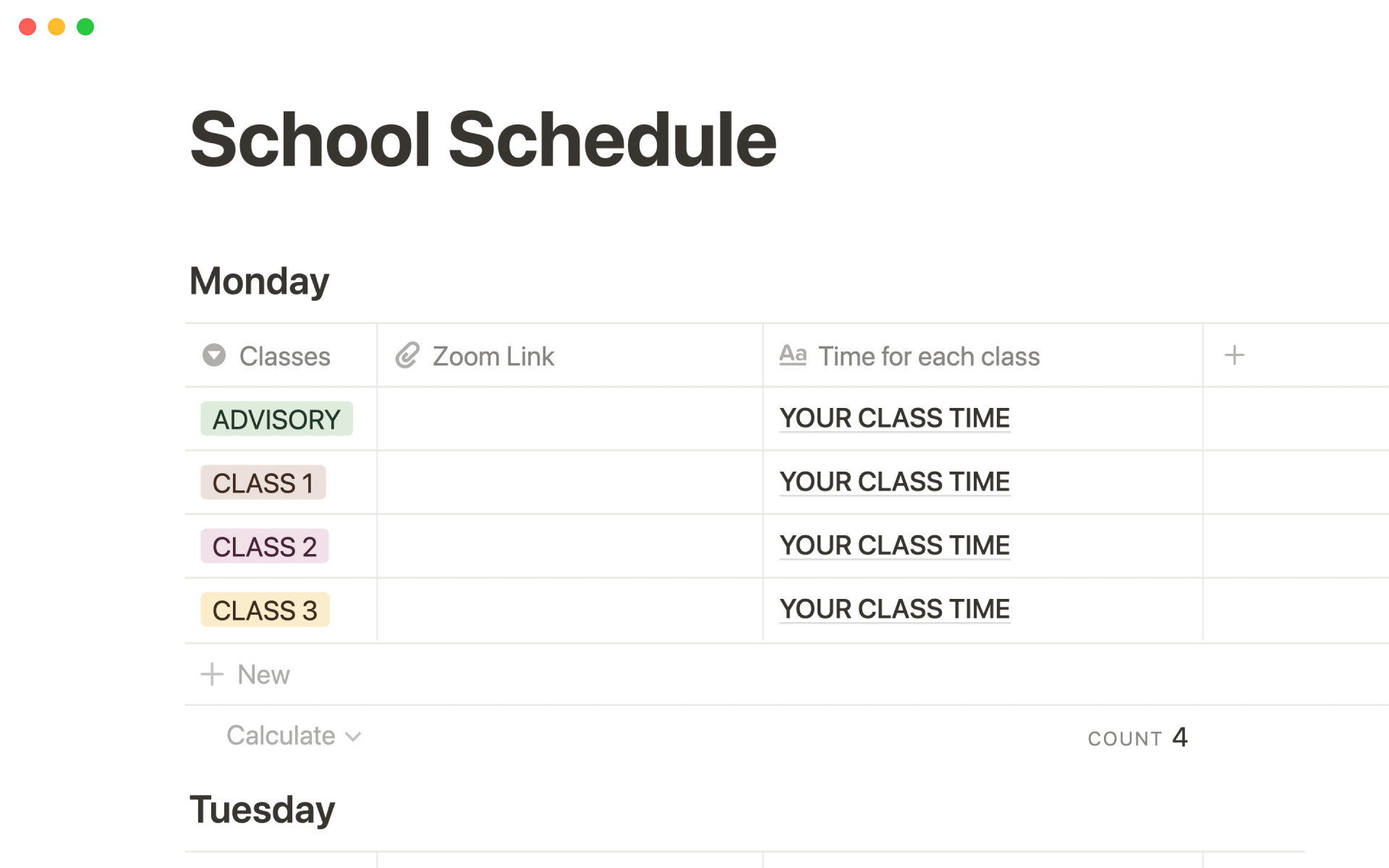1389x868 pixels.
Task: Open the Time for each class header menu
Action: [928, 356]
